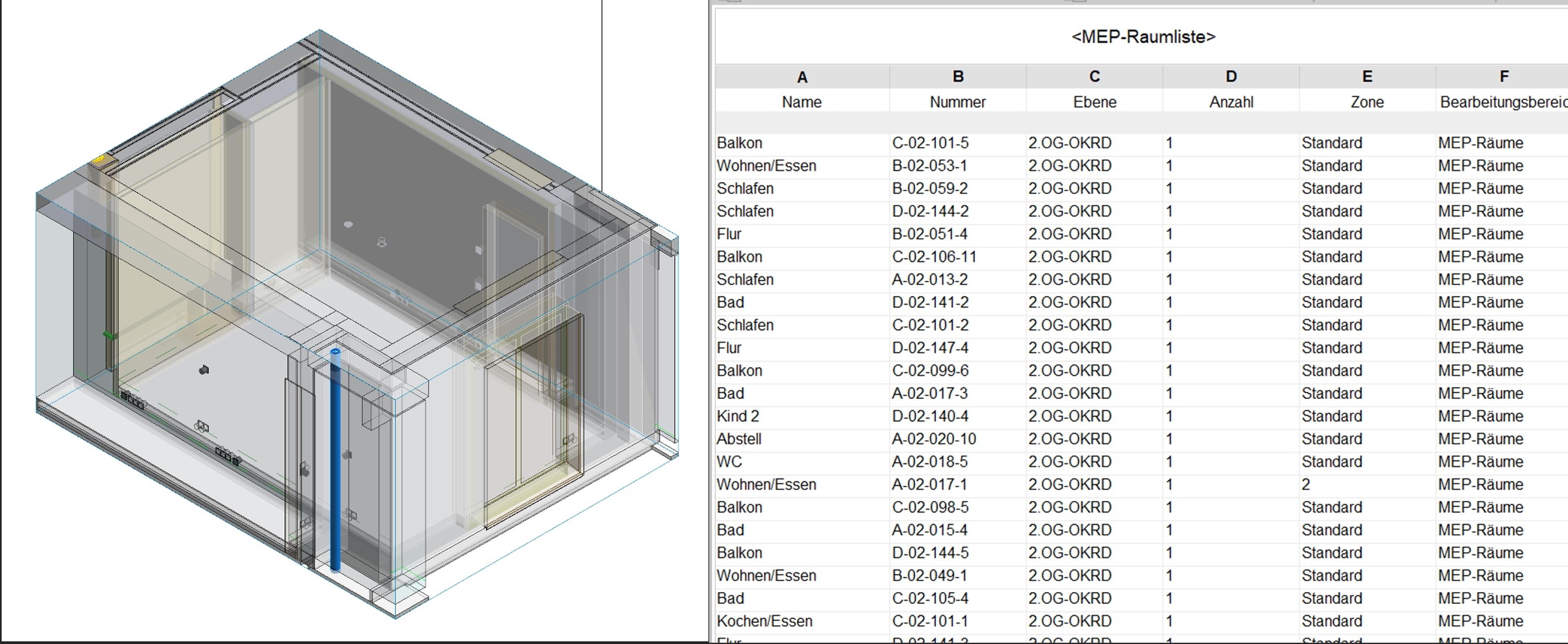Select column header A
The image size is (1568, 644).
(802, 77)
